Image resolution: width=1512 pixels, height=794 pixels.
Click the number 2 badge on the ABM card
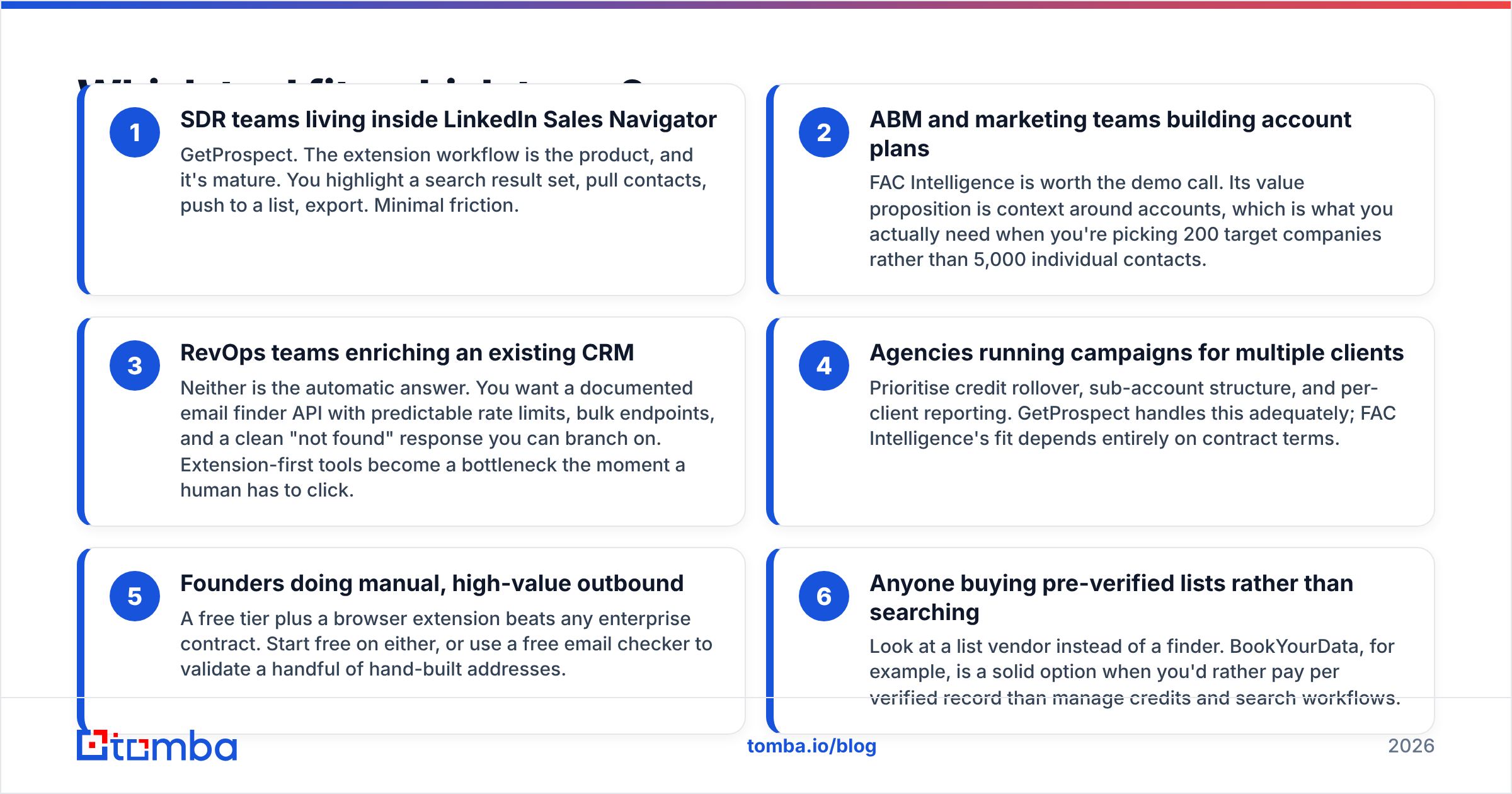(x=824, y=132)
